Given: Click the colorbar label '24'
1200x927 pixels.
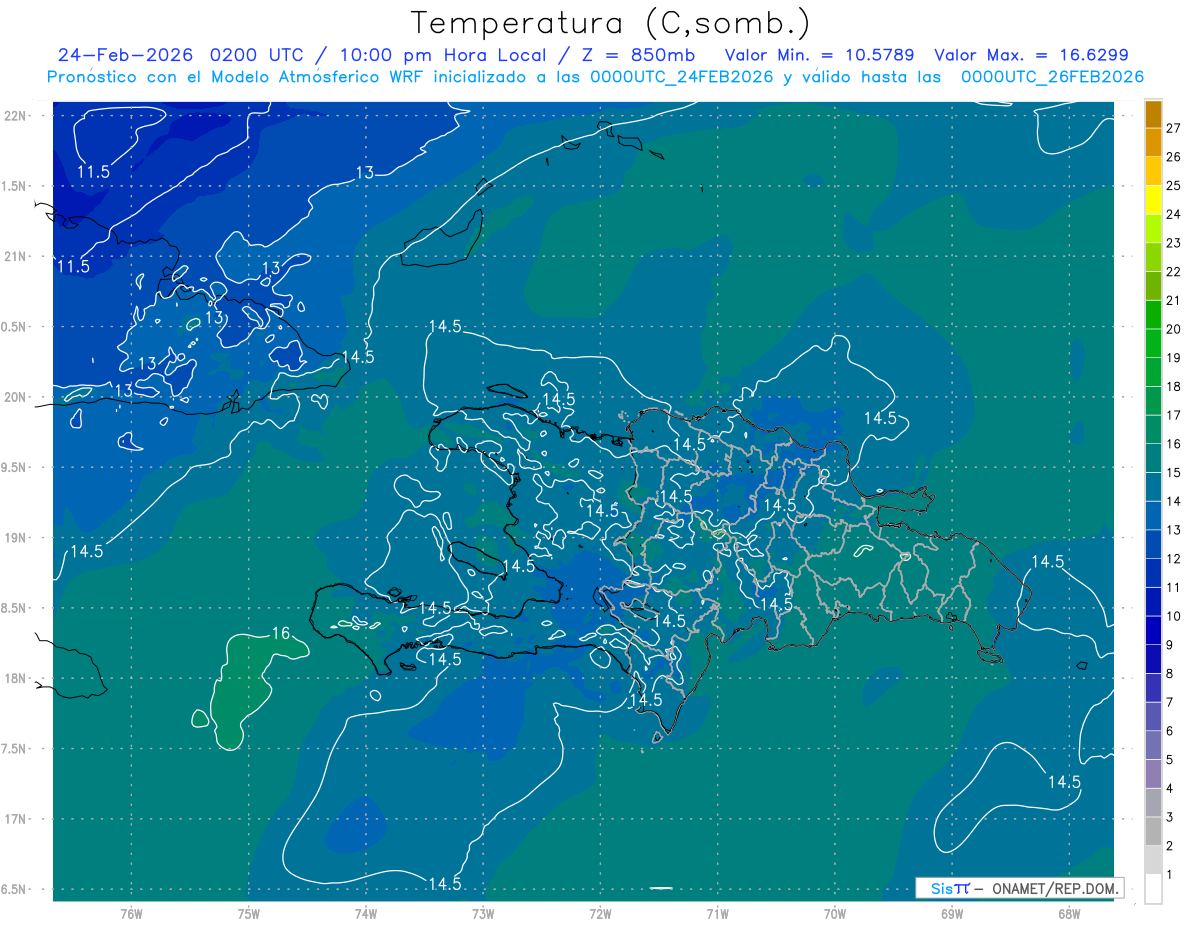Looking at the screenshot, I should click(x=1174, y=214).
